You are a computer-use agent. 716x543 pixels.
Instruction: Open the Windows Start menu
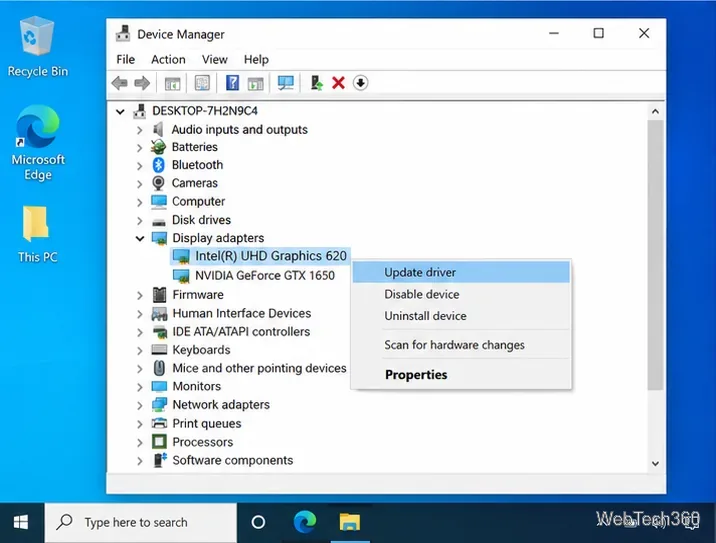[21, 522]
